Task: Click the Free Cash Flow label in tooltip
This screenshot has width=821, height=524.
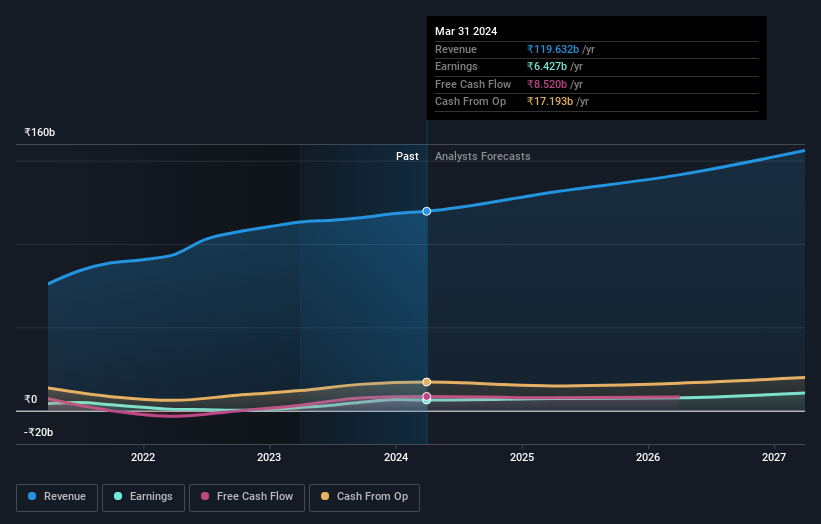Action: (x=473, y=84)
